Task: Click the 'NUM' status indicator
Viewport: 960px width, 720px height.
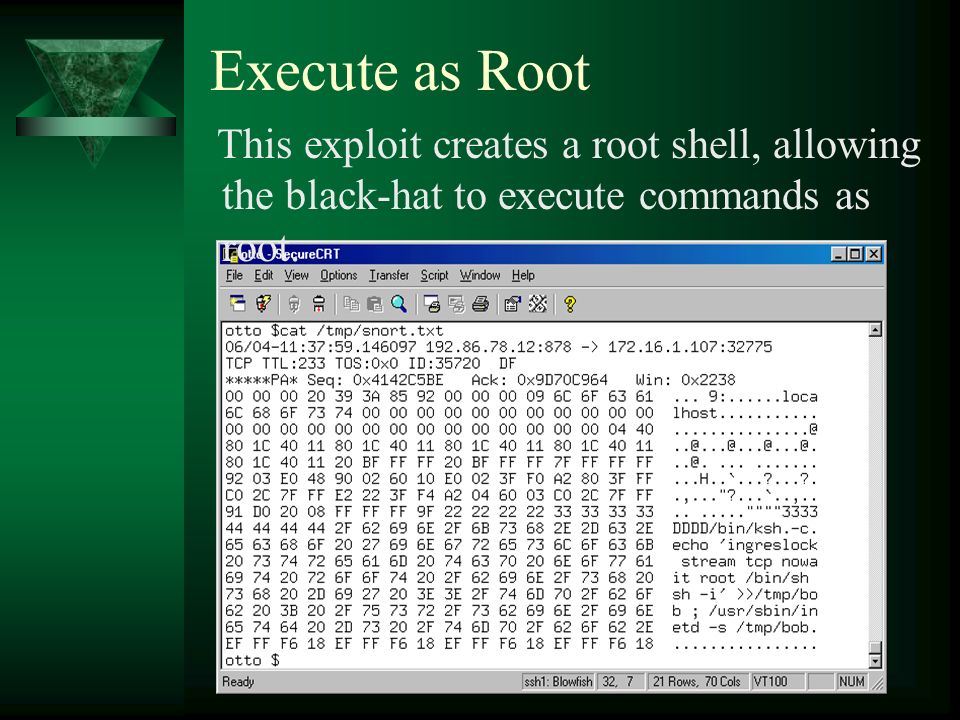Action: 852,681
